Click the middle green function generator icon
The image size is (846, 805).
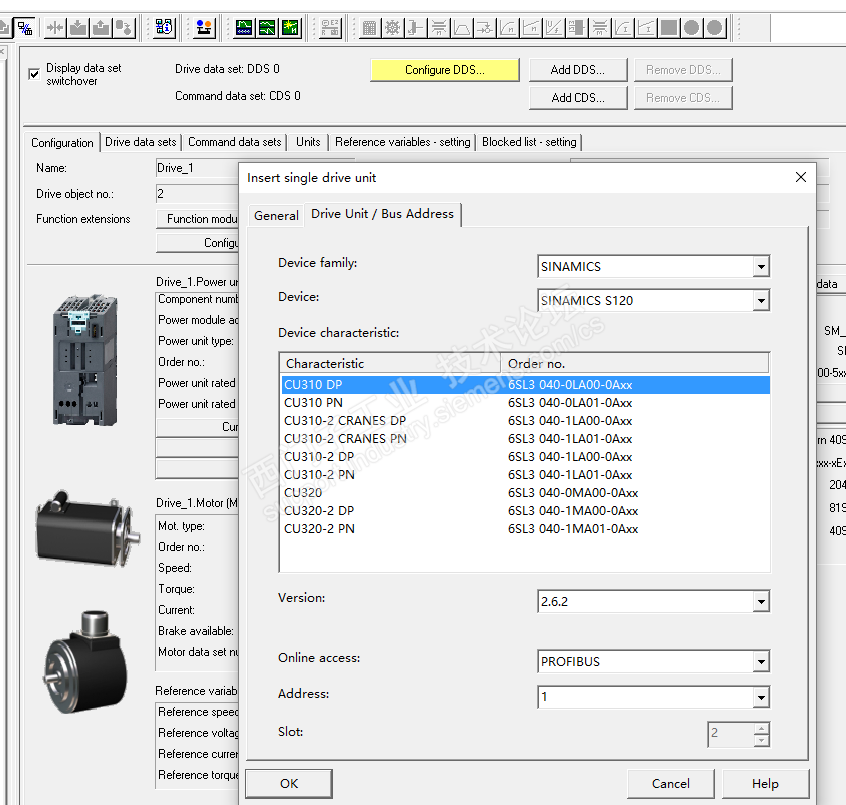tap(267, 27)
